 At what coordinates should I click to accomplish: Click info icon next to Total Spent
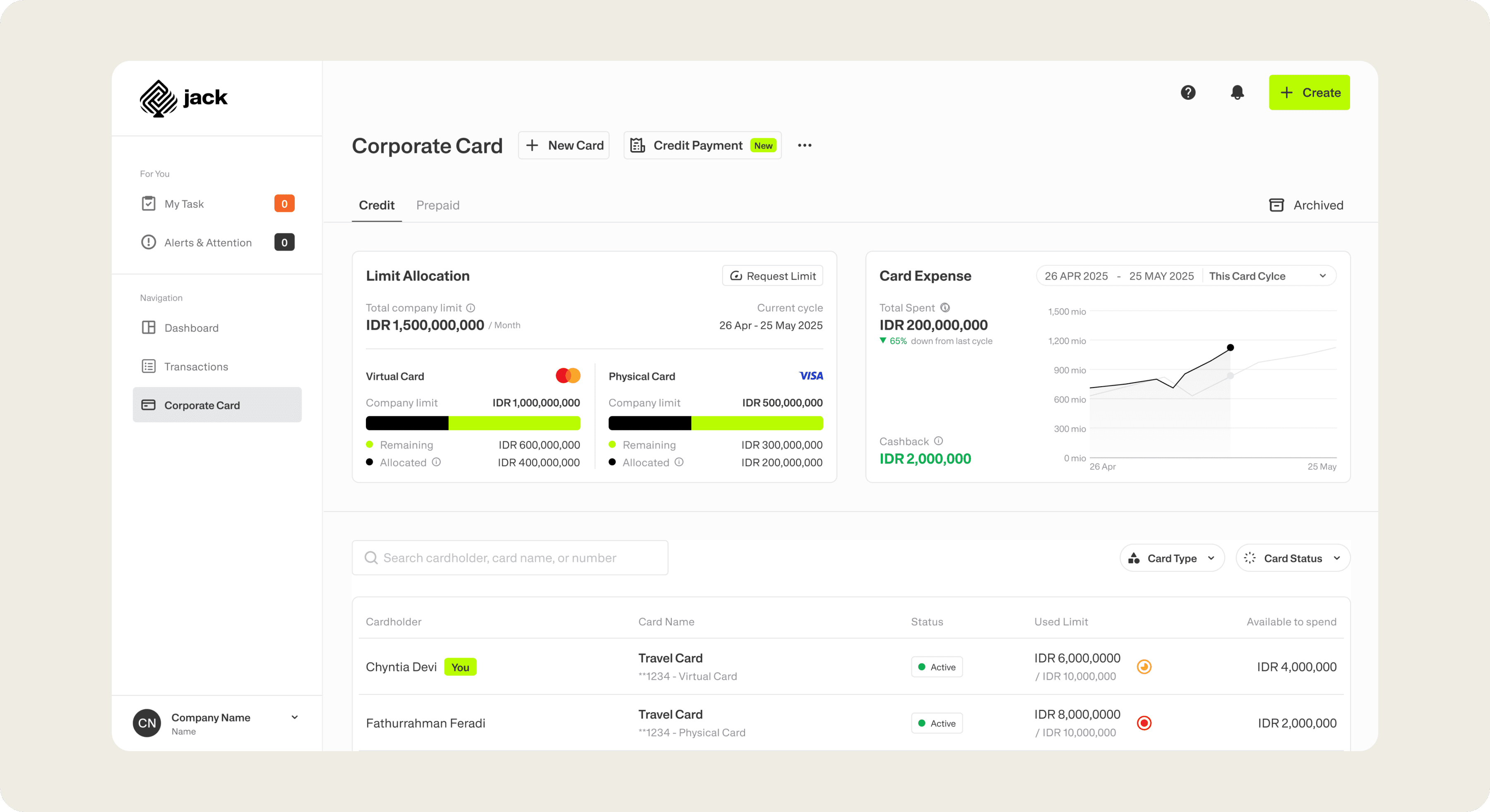(945, 307)
